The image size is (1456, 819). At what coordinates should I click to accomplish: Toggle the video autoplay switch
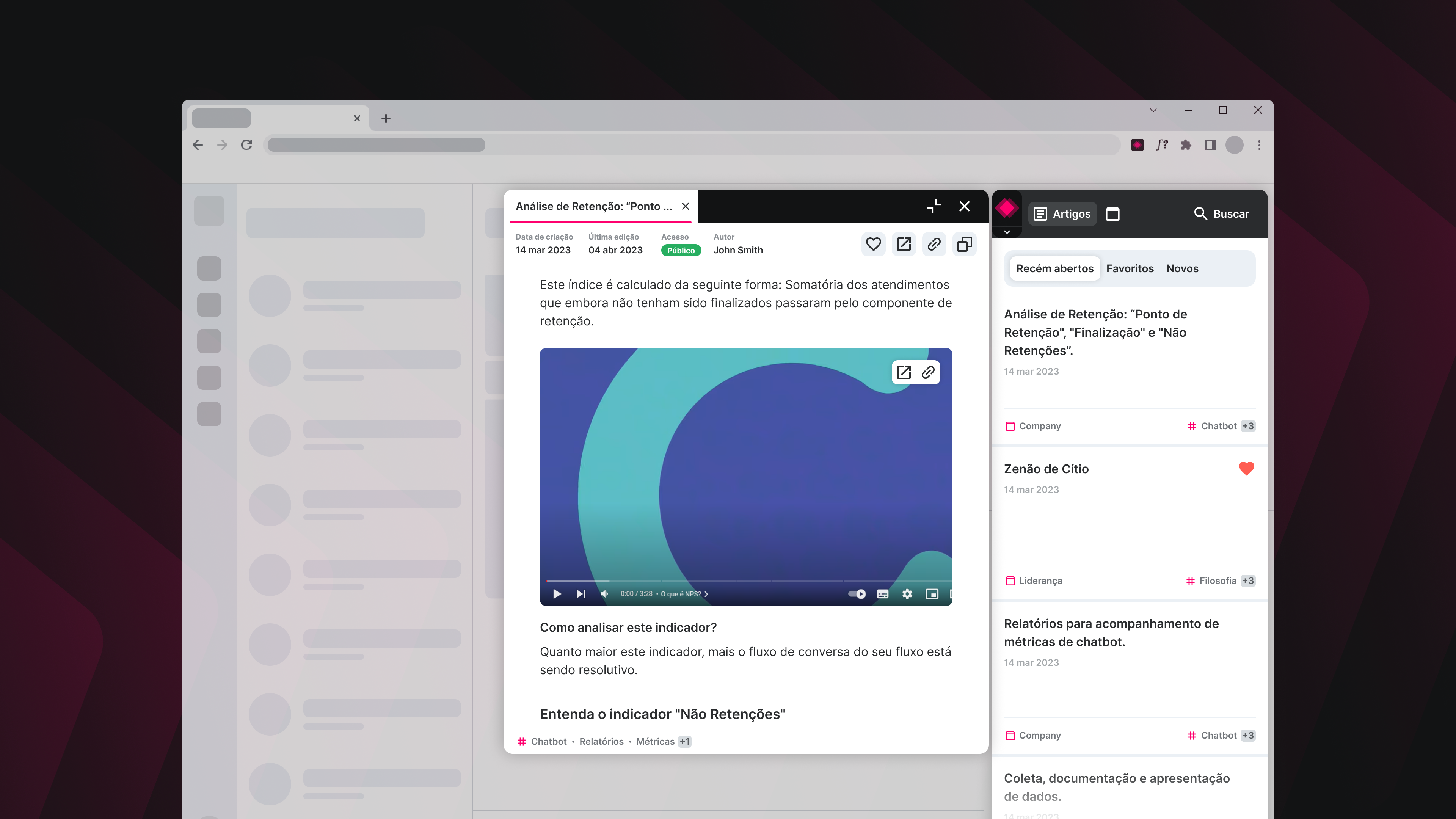point(857,594)
